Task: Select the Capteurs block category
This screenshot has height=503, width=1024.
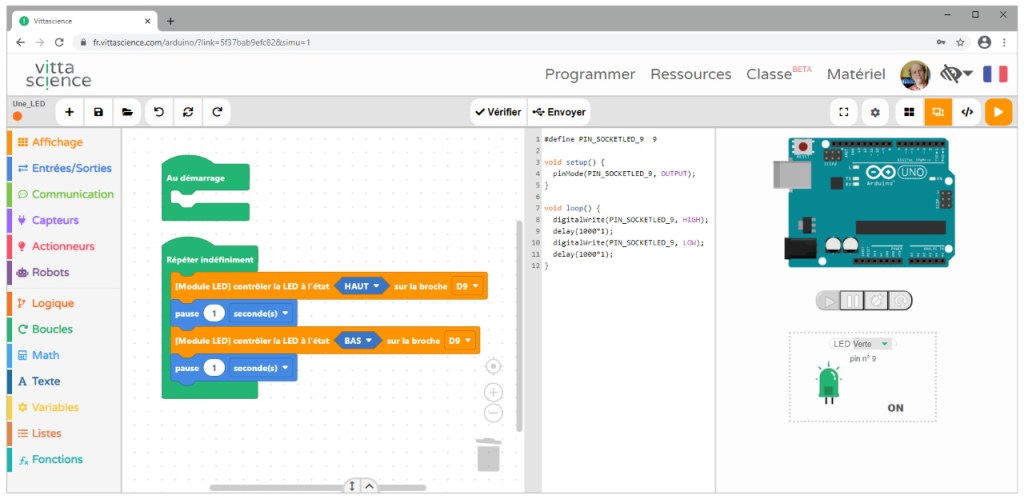Action: (54, 220)
